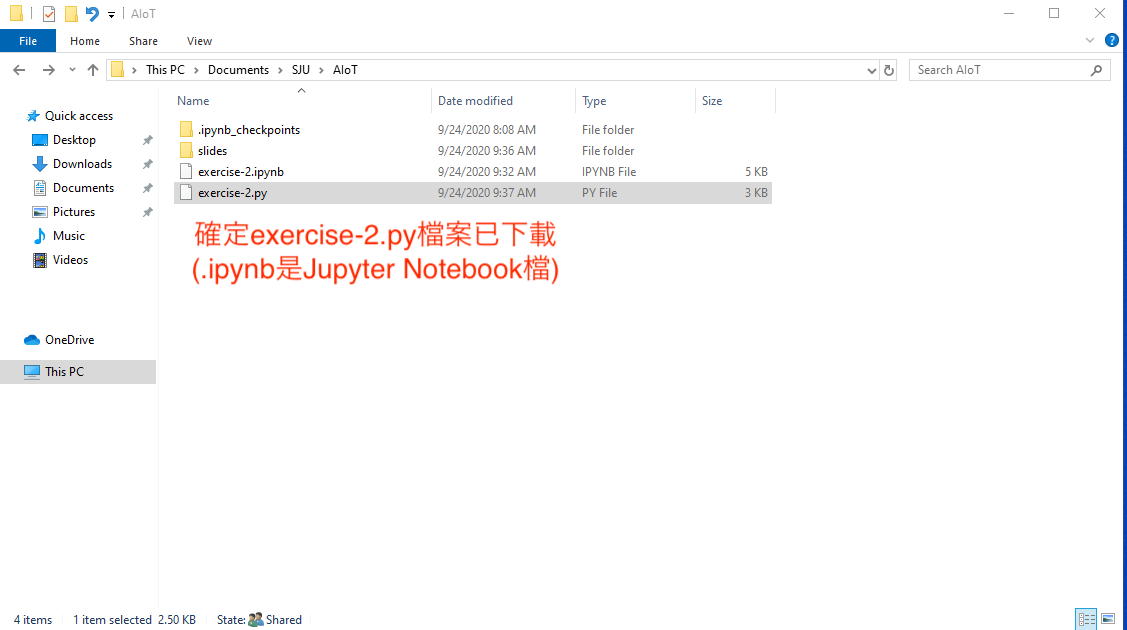Click the Undo icon in title bar
Screen dimensions: 1127x630
coord(92,14)
